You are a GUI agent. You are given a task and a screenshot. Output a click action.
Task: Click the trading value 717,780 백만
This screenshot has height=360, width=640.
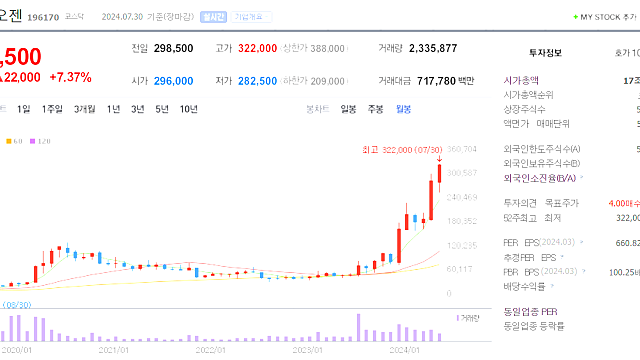[445, 81]
